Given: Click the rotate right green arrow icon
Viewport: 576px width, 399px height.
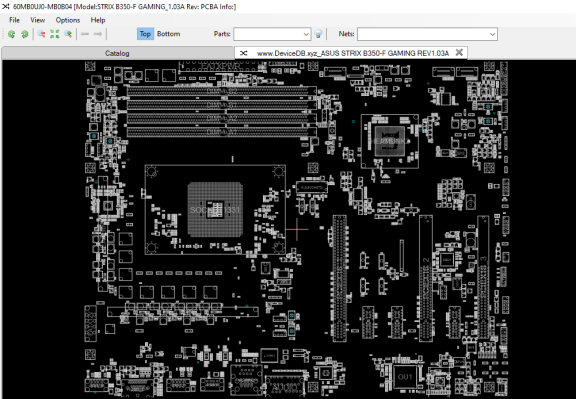Looking at the screenshot, I should 25,34.
